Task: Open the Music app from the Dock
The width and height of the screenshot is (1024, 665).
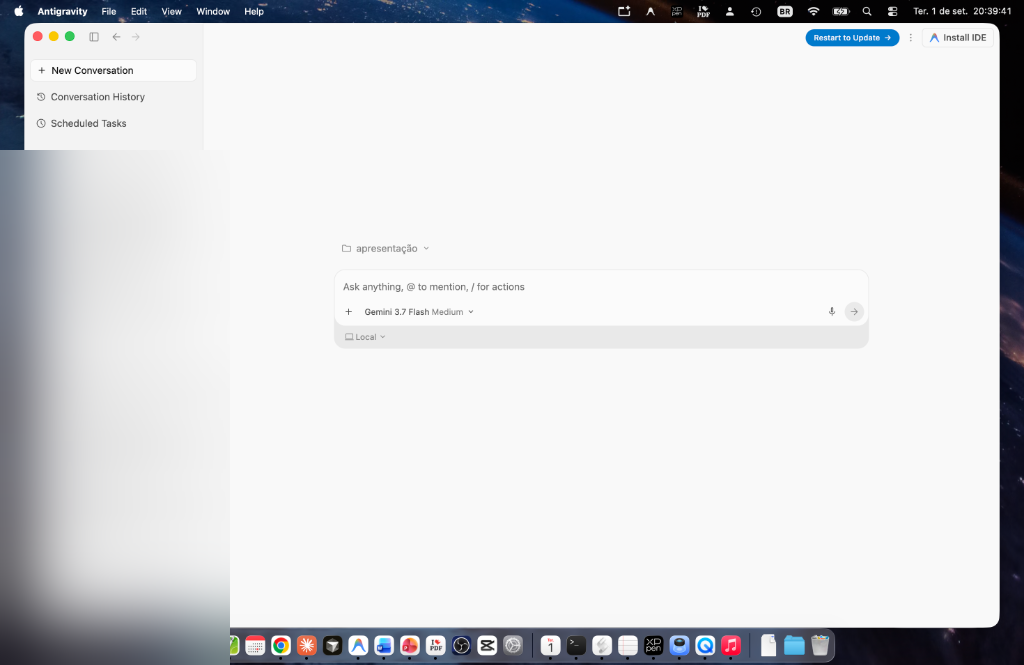Action: (x=731, y=645)
